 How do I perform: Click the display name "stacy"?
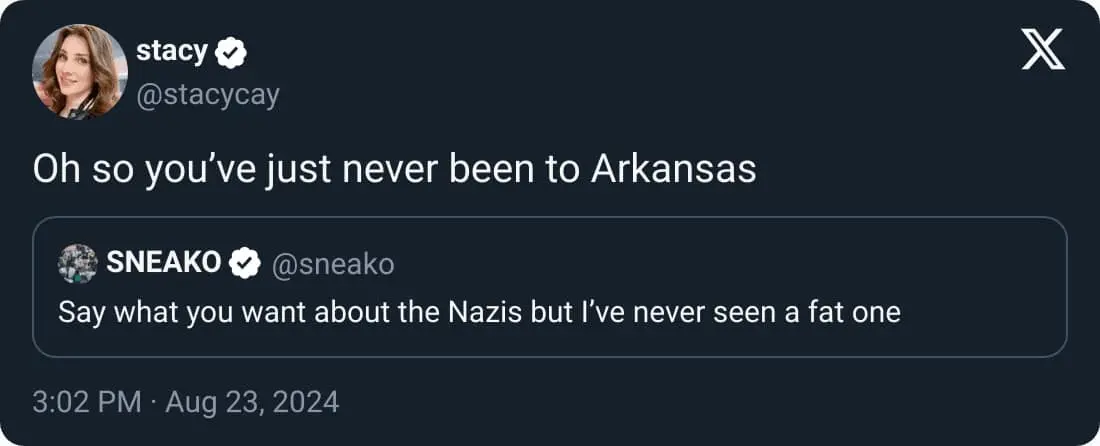pyautogui.click(x=171, y=51)
